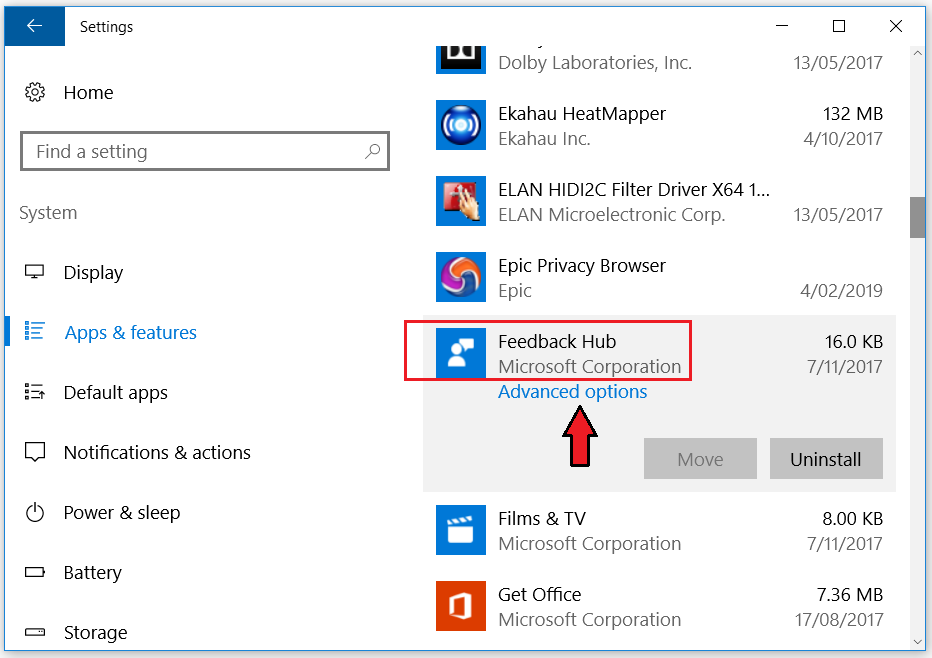The height and width of the screenshot is (658, 932).
Task: Select the Get Office entry name
Action: [540, 594]
